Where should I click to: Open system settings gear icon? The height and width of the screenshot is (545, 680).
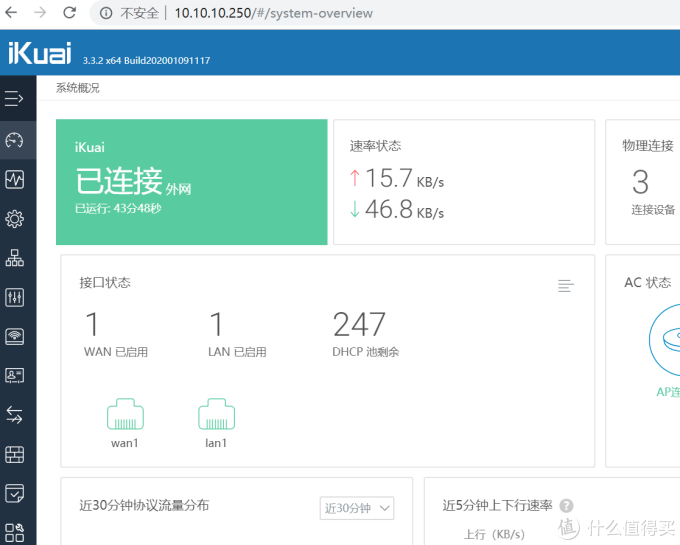pyautogui.click(x=14, y=219)
